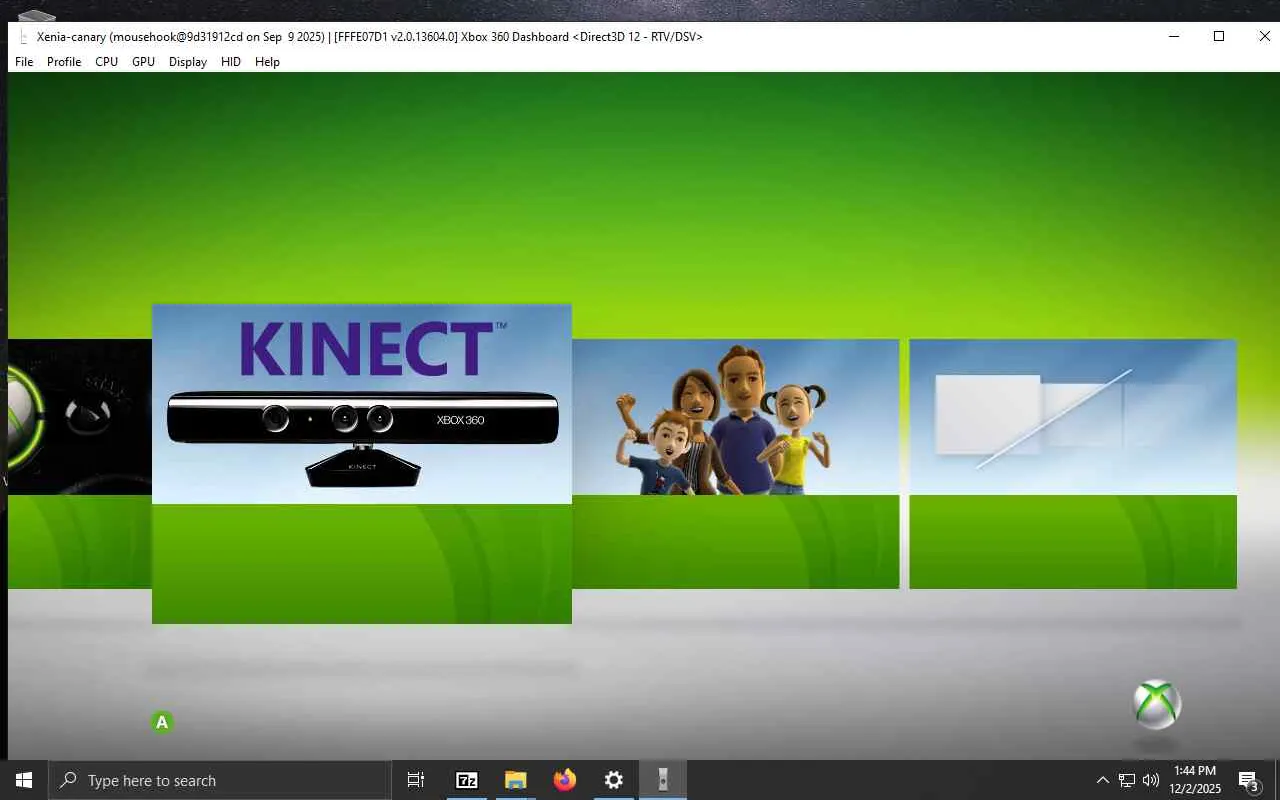Select the white panels dashboard tile
Screen dimensions: 1280x800
1073,464
